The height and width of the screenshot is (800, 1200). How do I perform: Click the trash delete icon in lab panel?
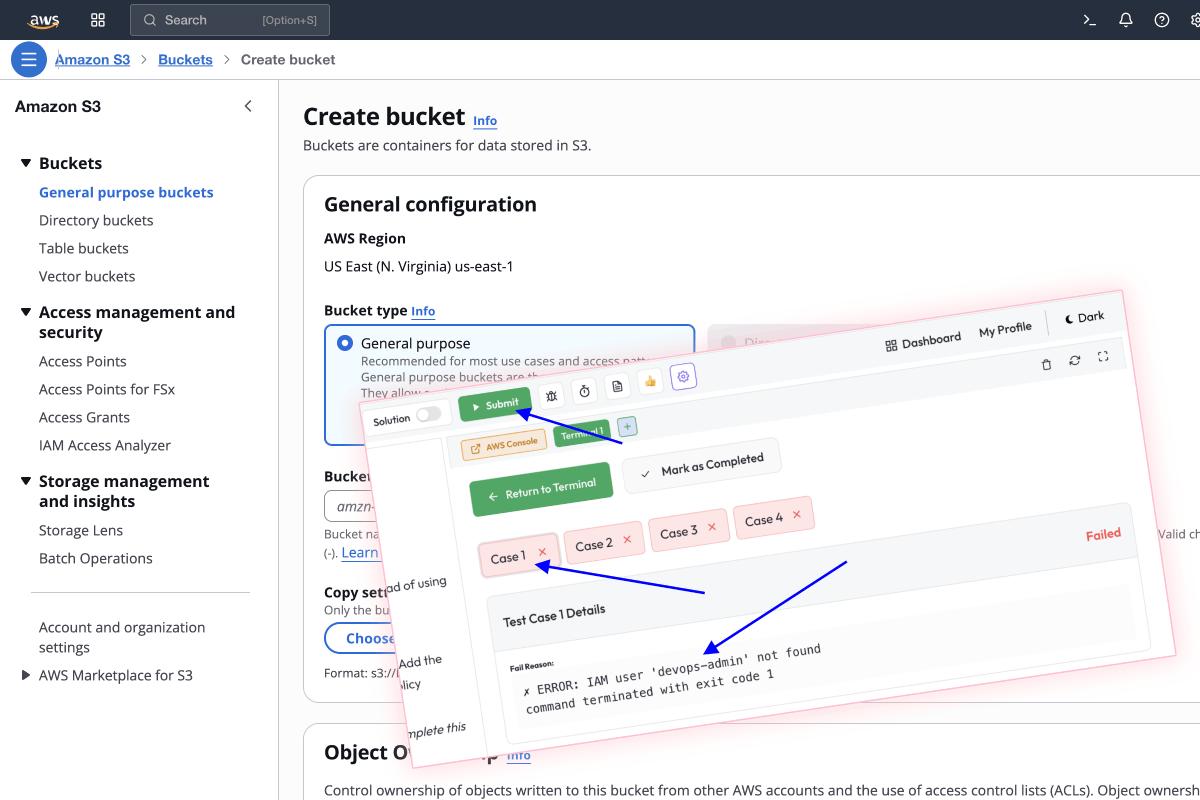(1046, 364)
